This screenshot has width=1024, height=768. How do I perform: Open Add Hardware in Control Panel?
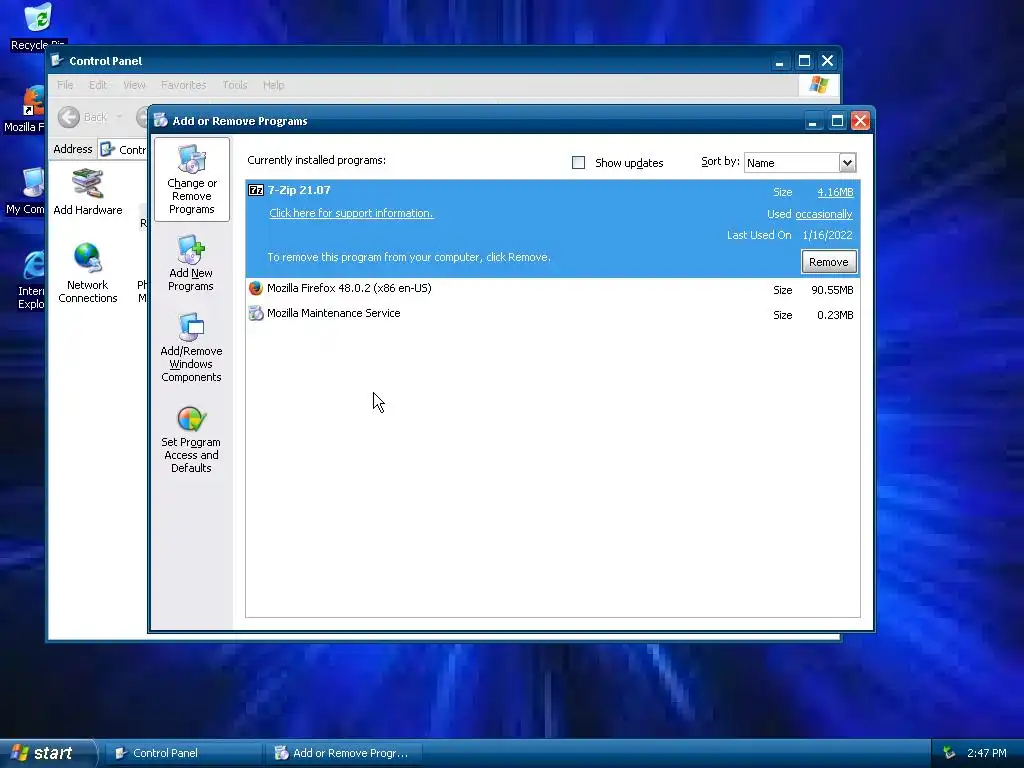88,191
